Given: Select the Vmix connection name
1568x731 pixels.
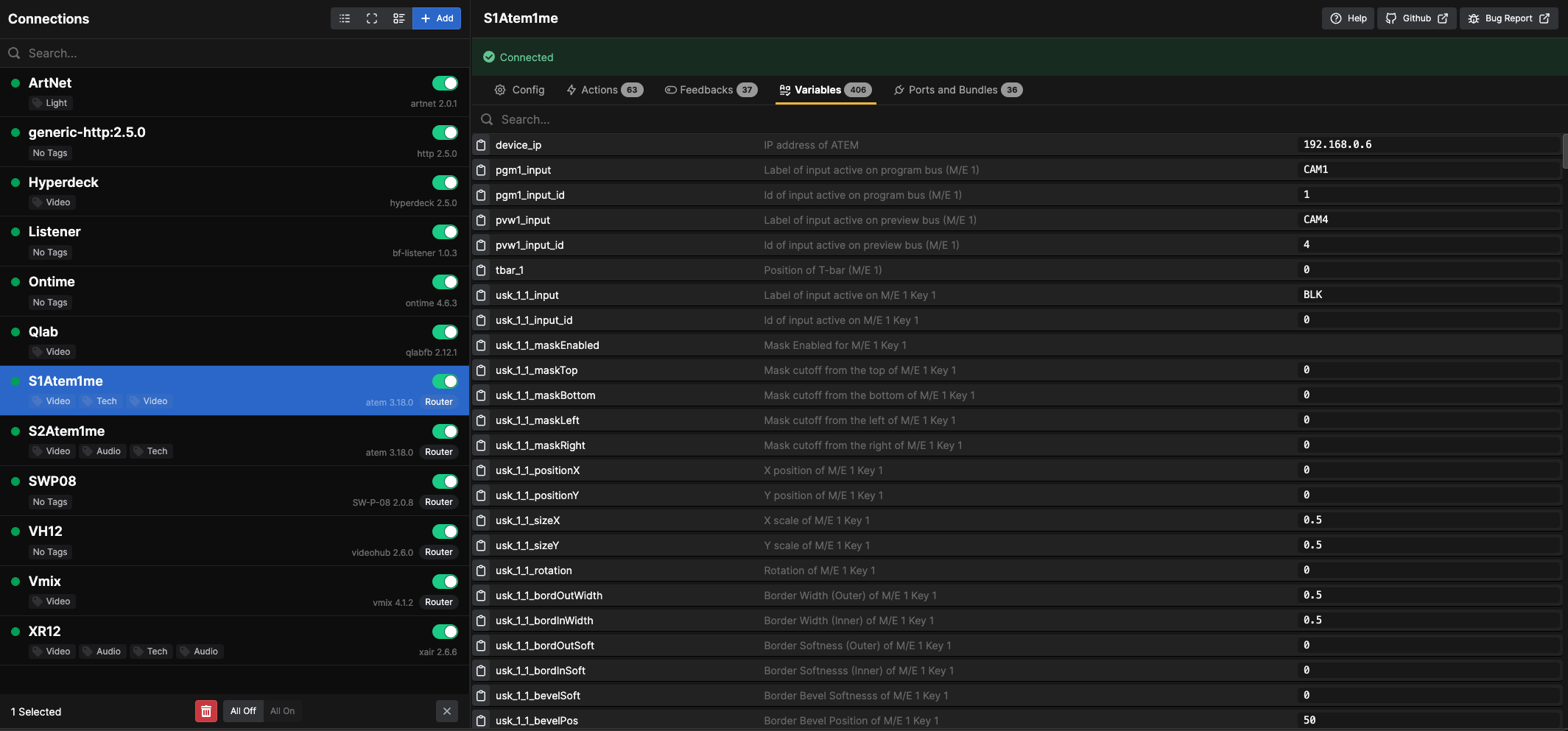Looking at the screenshot, I should point(45,582).
